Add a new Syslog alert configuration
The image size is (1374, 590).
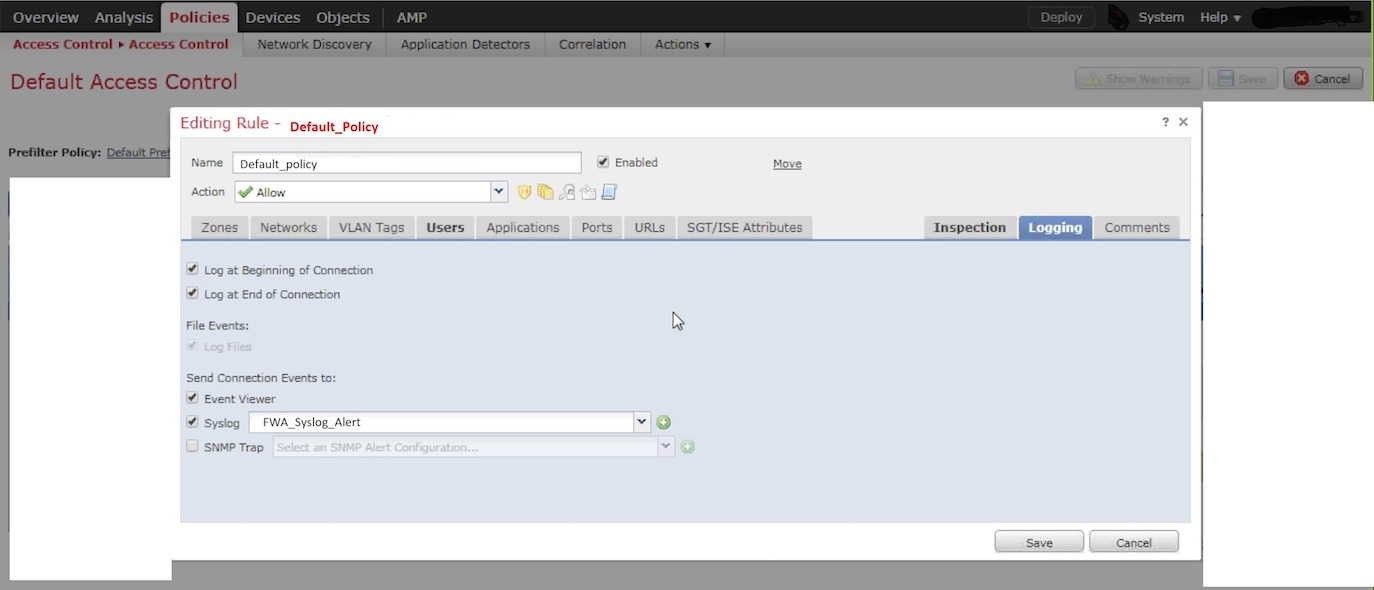(663, 423)
